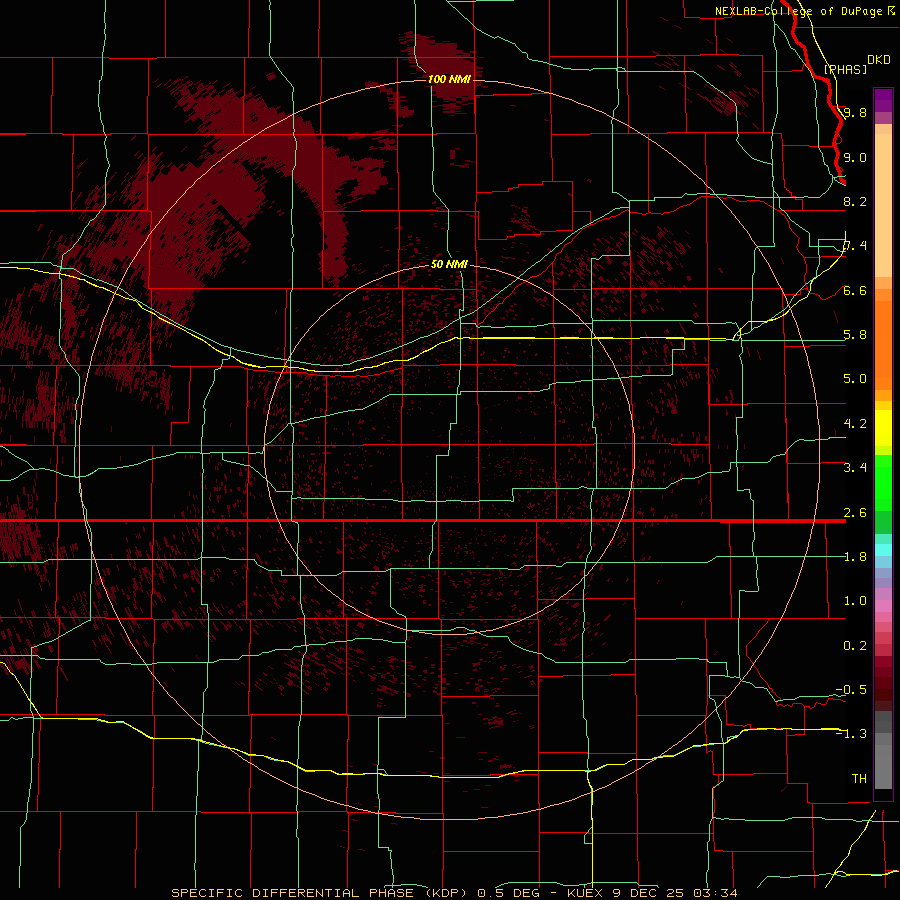Select the 5.0 value on color scale
900x900 pixels.
coord(855,379)
